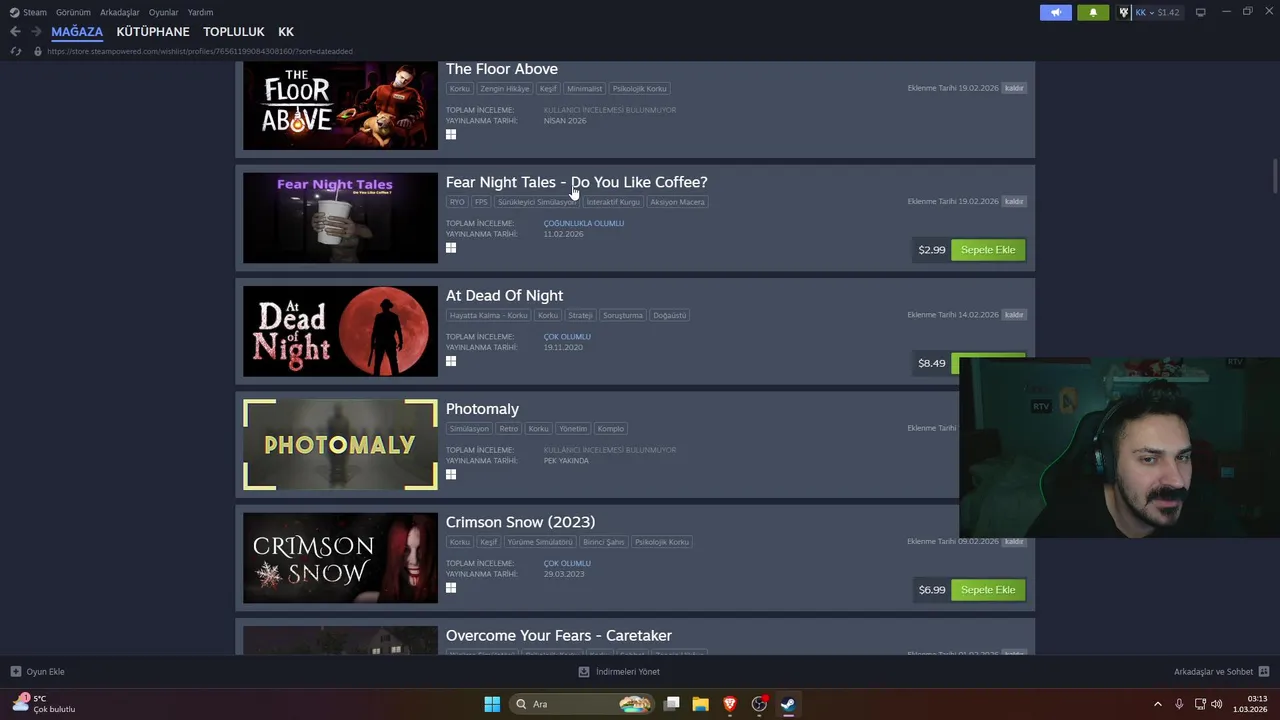Select the Retro tag on Photomaly

coord(509,429)
